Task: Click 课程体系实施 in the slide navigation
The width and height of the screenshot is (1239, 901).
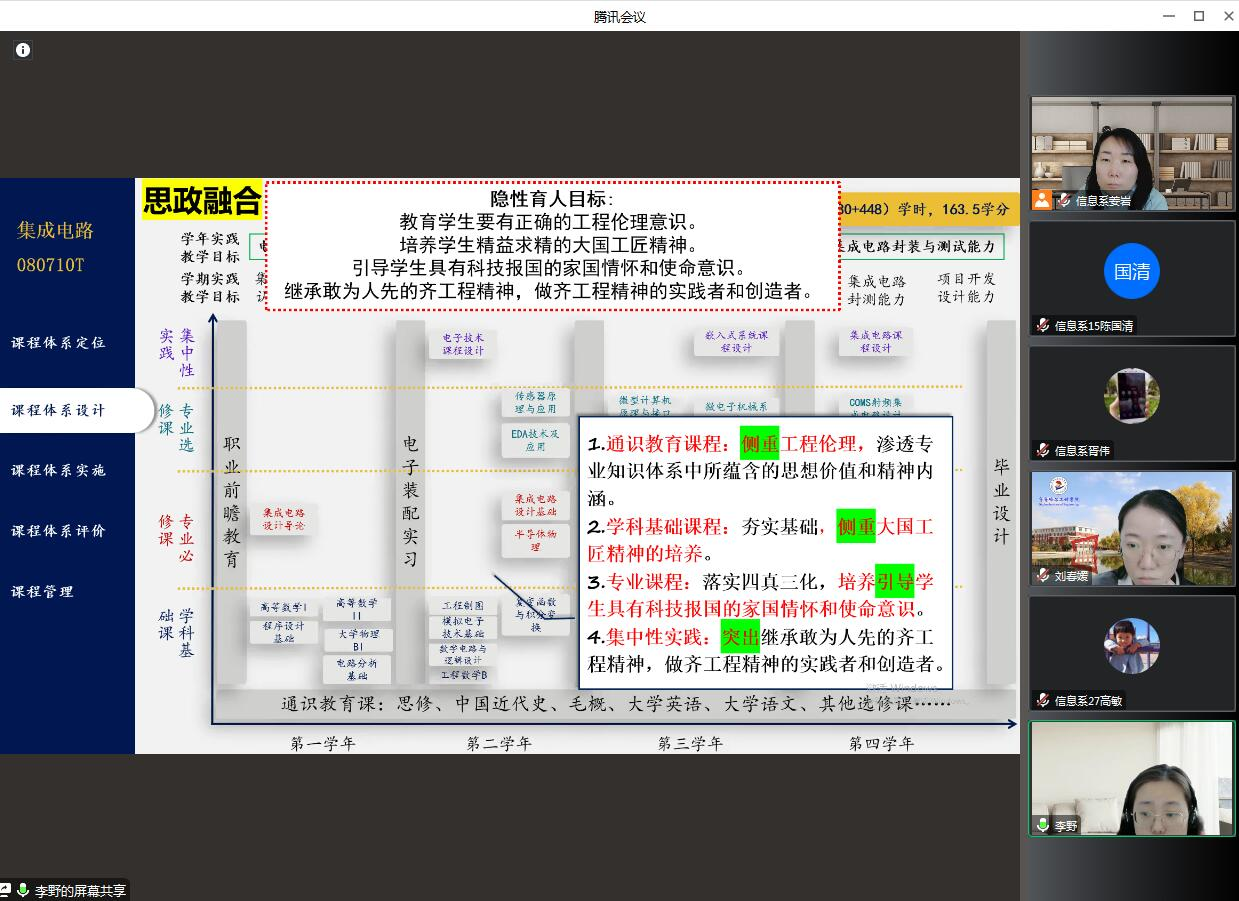Action: tap(58, 471)
